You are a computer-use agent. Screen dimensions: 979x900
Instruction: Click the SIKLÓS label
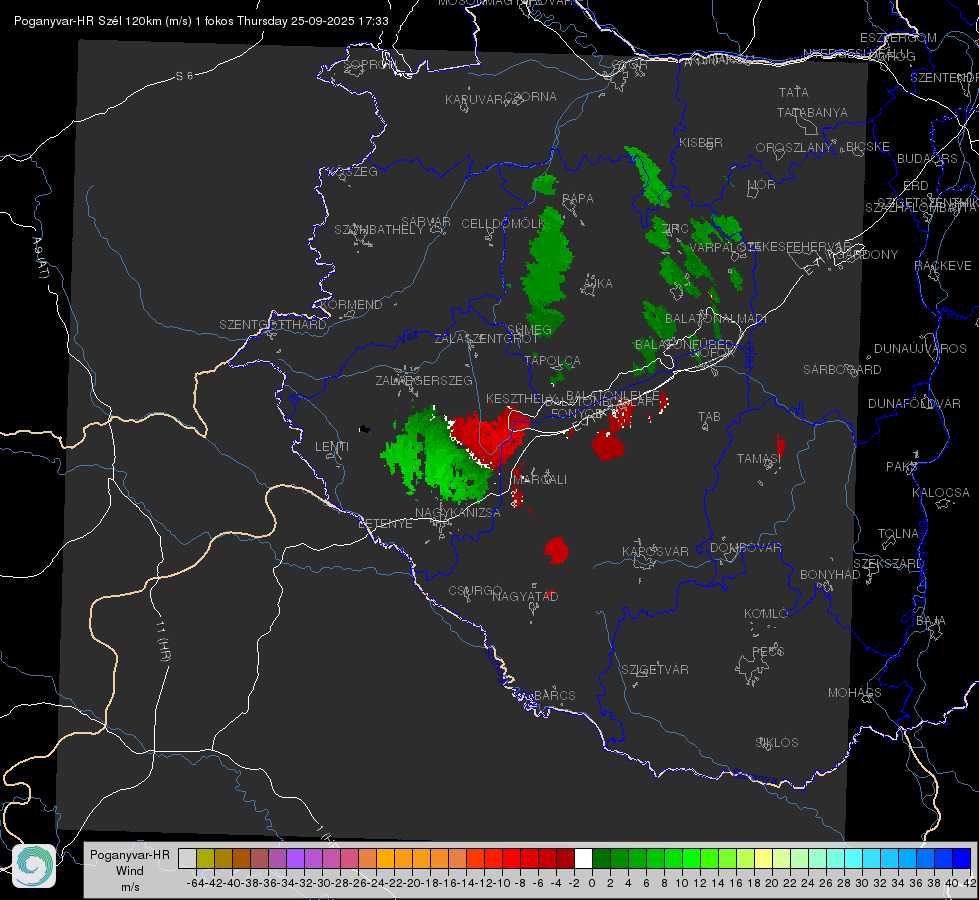pyautogui.click(x=777, y=743)
